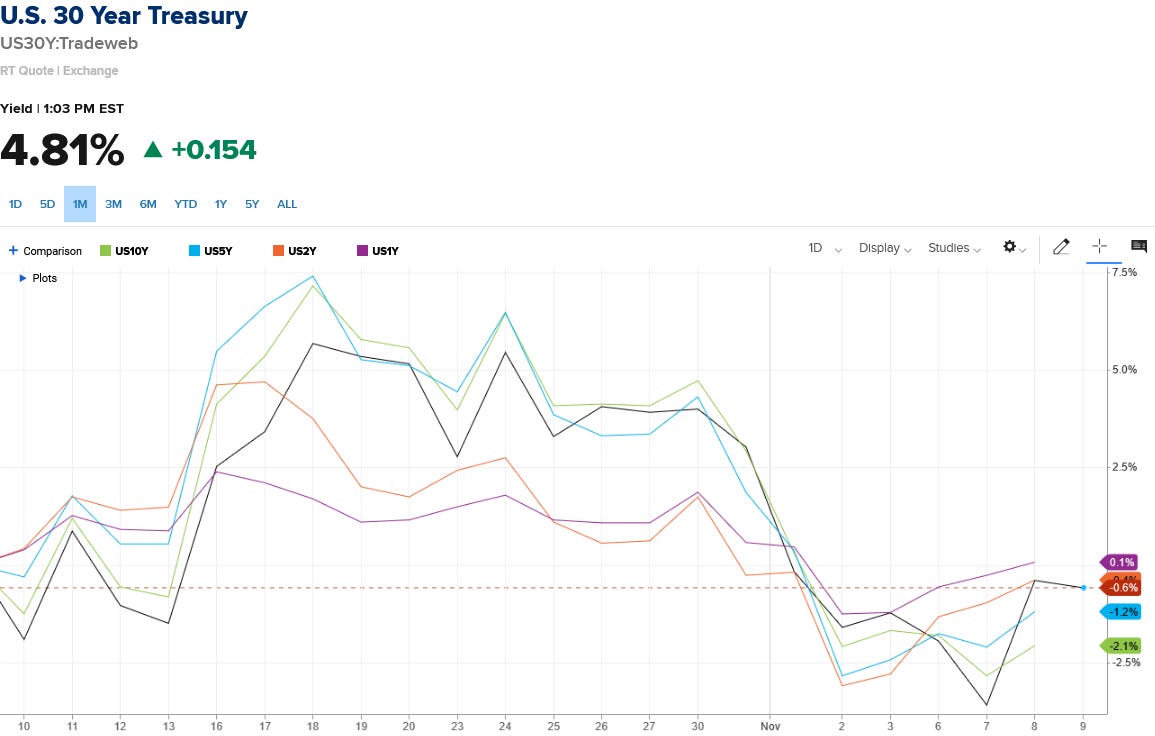
Task: Select the 1Y time range
Action: click(220, 204)
